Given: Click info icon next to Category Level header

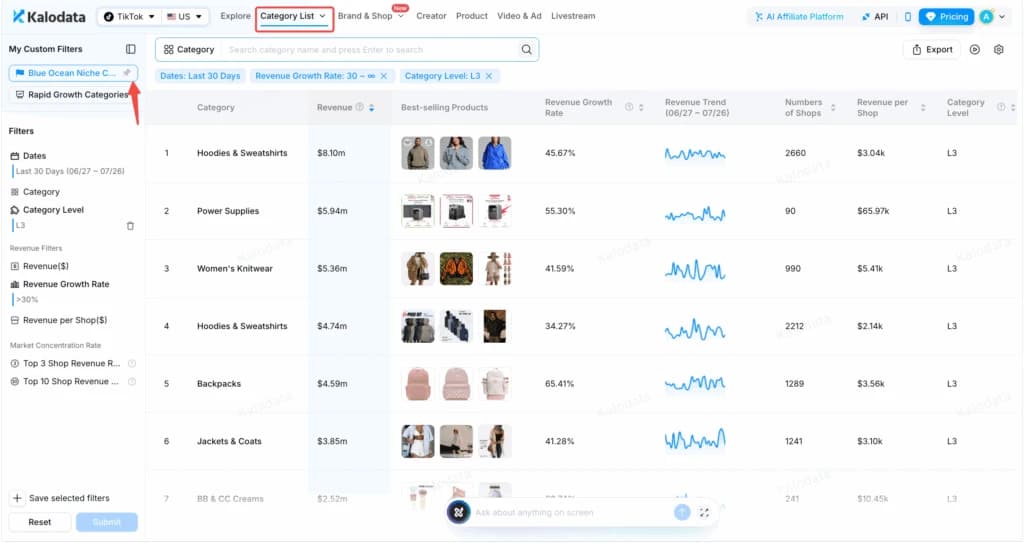Looking at the screenshot, I should coord(1001,107).
